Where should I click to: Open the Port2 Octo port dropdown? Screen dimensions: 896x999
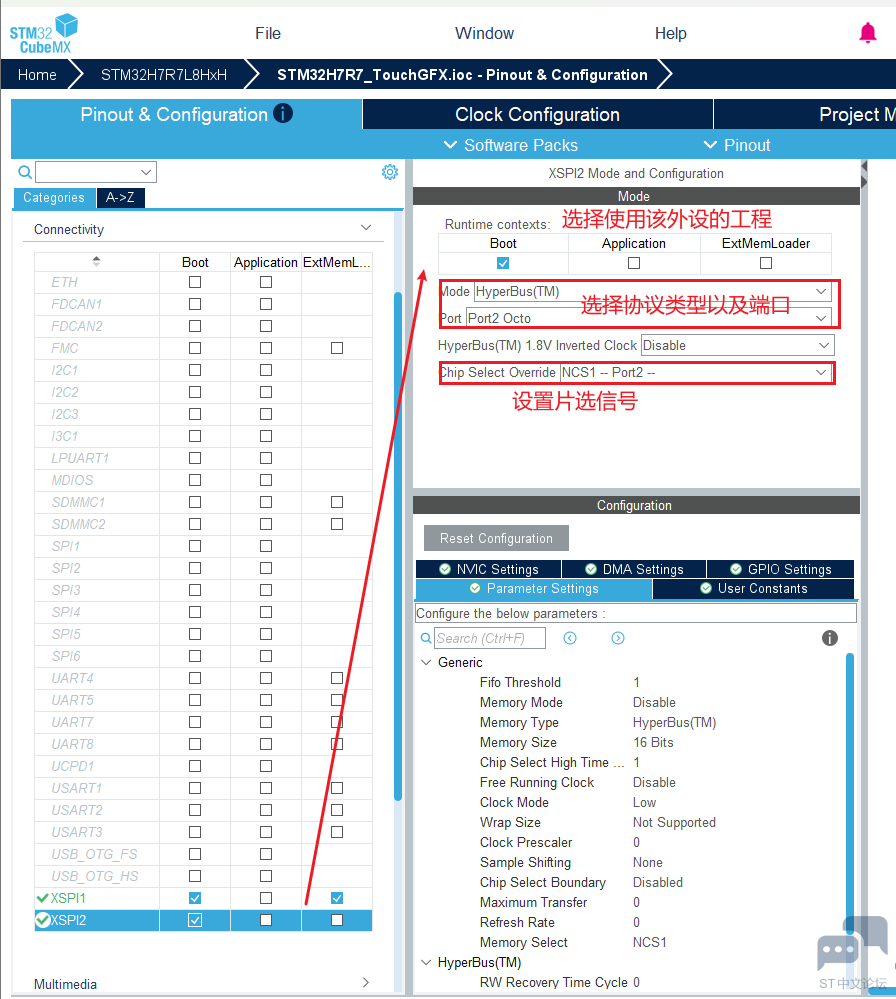tap(649, 318)
